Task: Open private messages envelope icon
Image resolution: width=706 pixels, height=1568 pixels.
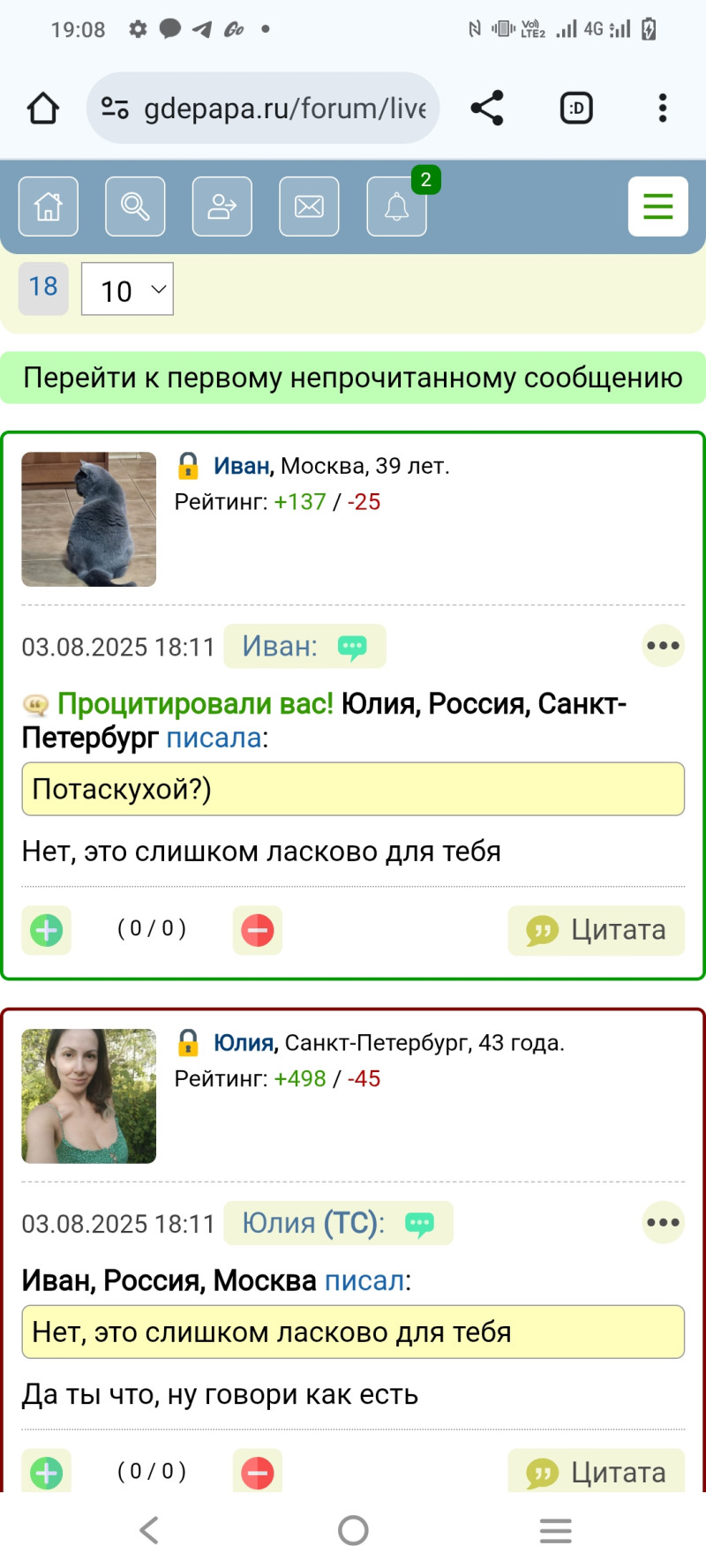Action: (x=309, y=206)
